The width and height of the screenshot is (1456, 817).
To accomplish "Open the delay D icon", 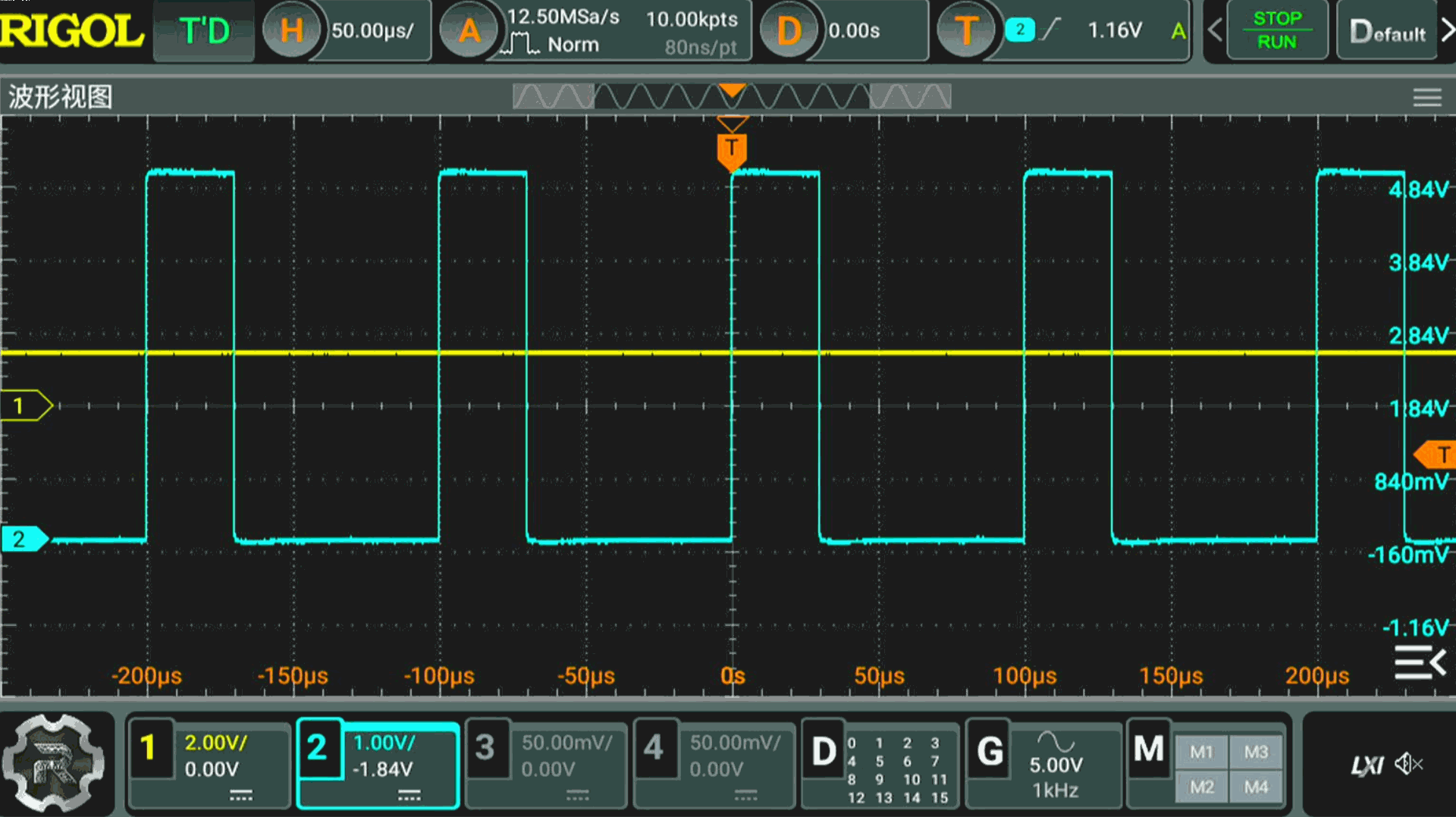I will (789, 31).
